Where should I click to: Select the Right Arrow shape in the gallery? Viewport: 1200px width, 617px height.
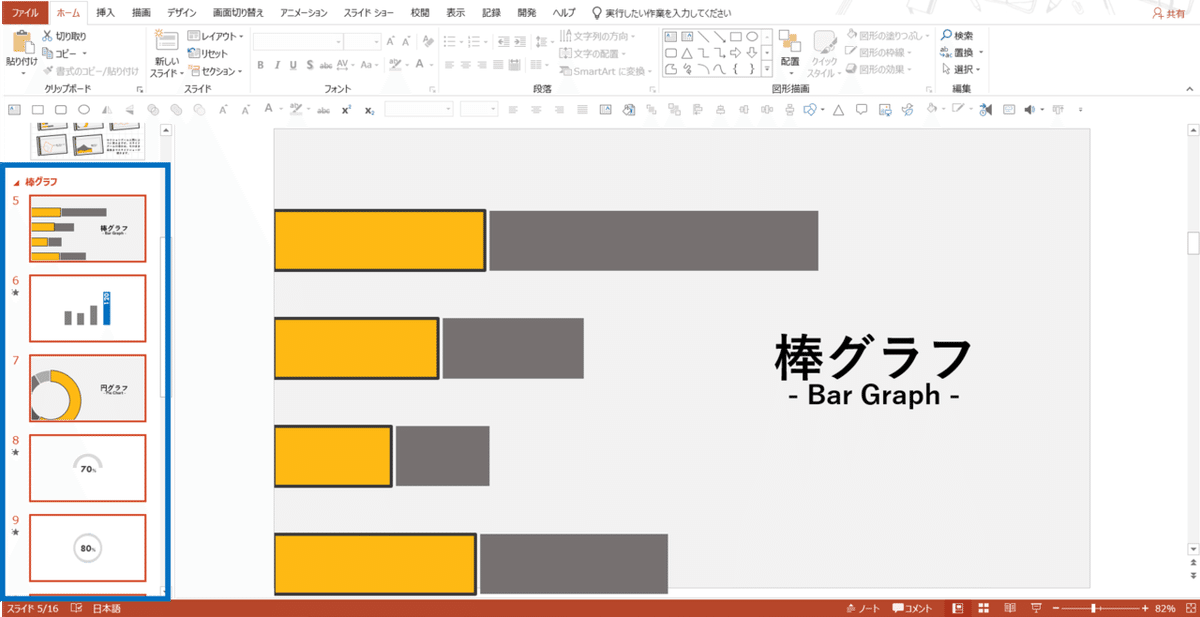(735, 53)
